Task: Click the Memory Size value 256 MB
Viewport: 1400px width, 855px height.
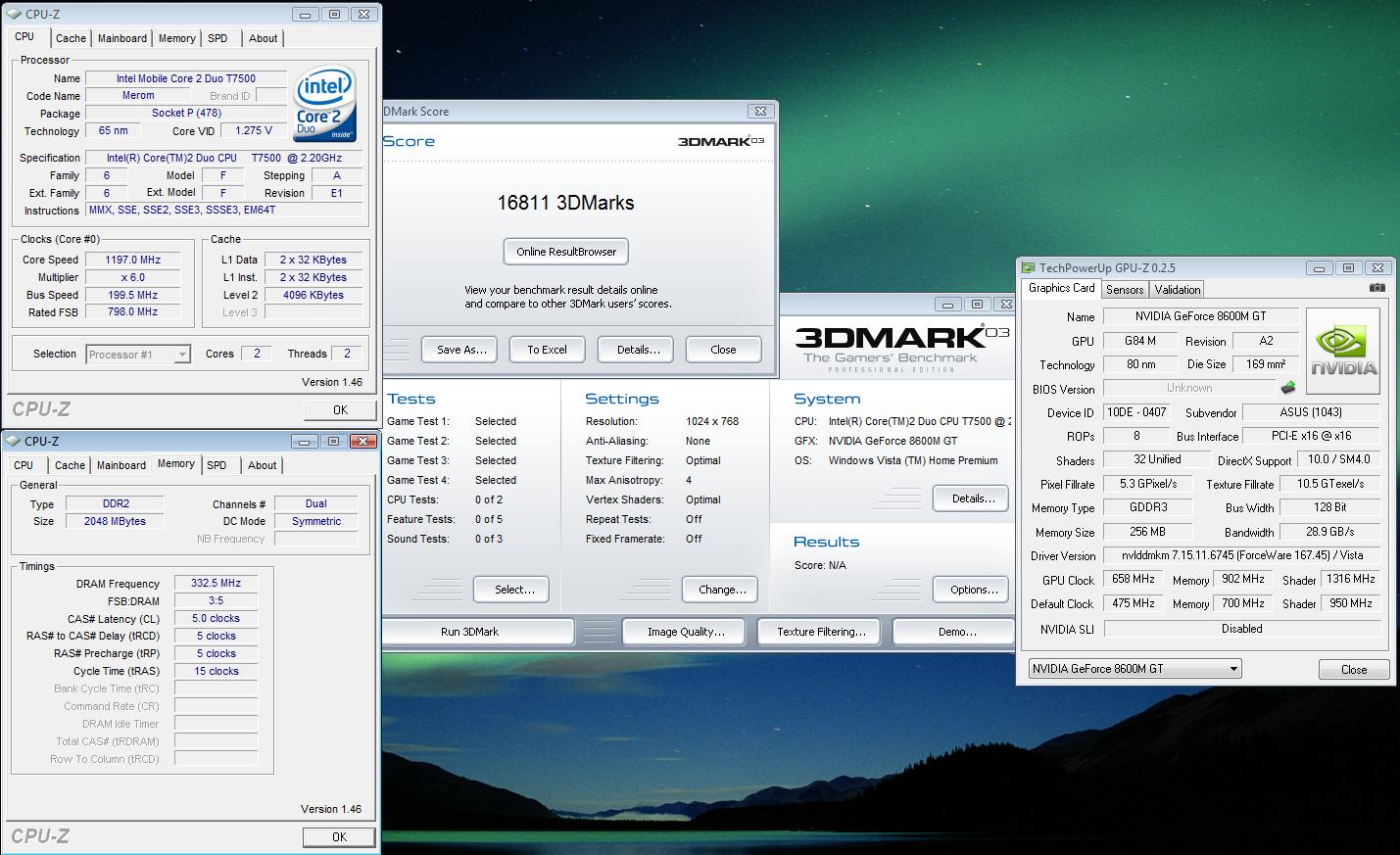Action: [1148, 532]
